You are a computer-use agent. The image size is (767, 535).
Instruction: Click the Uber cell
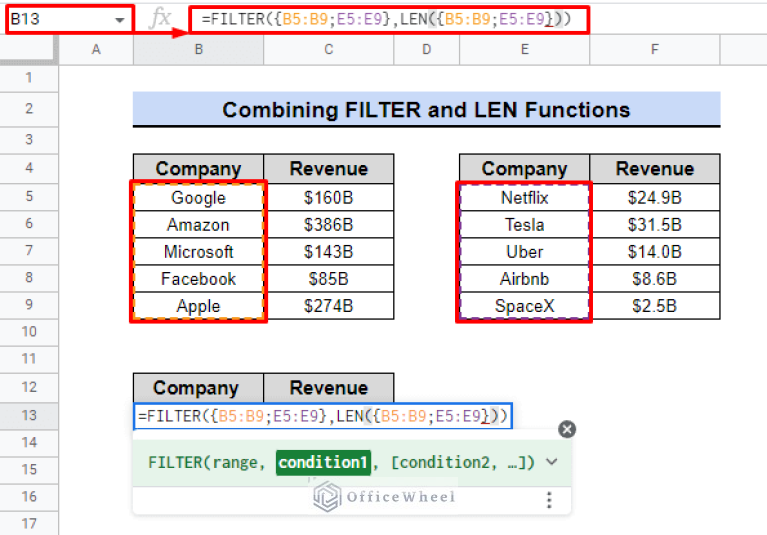[x=525, y=252]
